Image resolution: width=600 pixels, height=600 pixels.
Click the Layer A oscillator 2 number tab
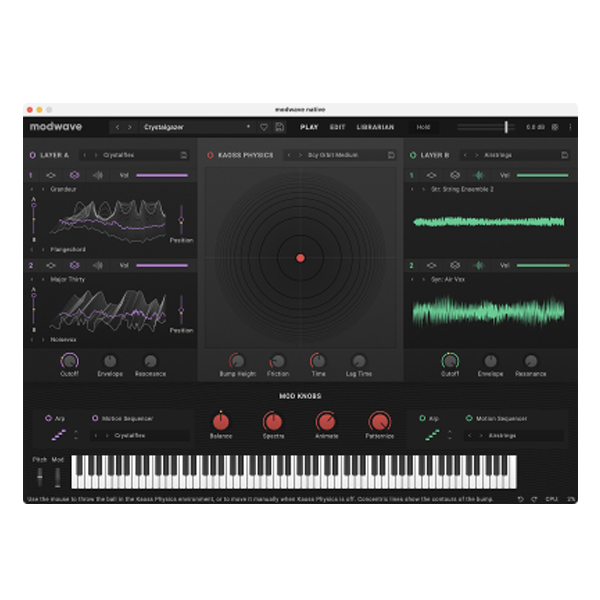tap(31, 265)
